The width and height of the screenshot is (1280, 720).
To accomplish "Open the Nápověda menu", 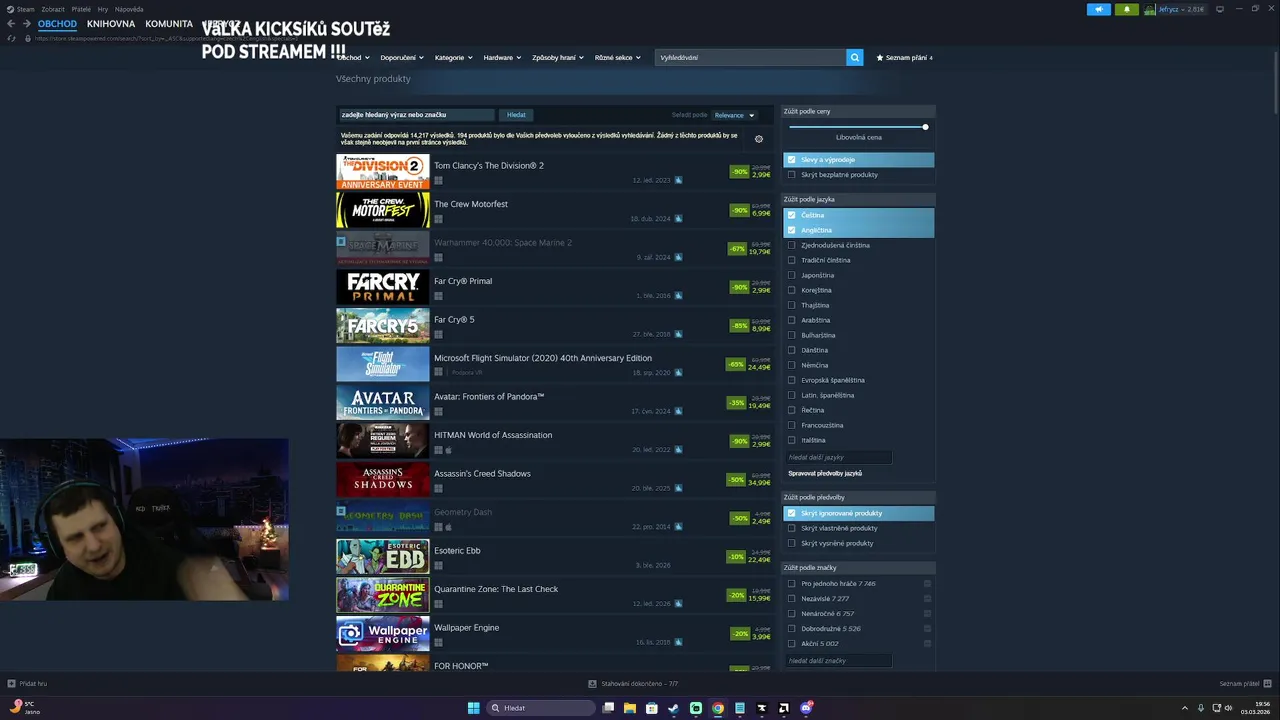I will point(129,9).
